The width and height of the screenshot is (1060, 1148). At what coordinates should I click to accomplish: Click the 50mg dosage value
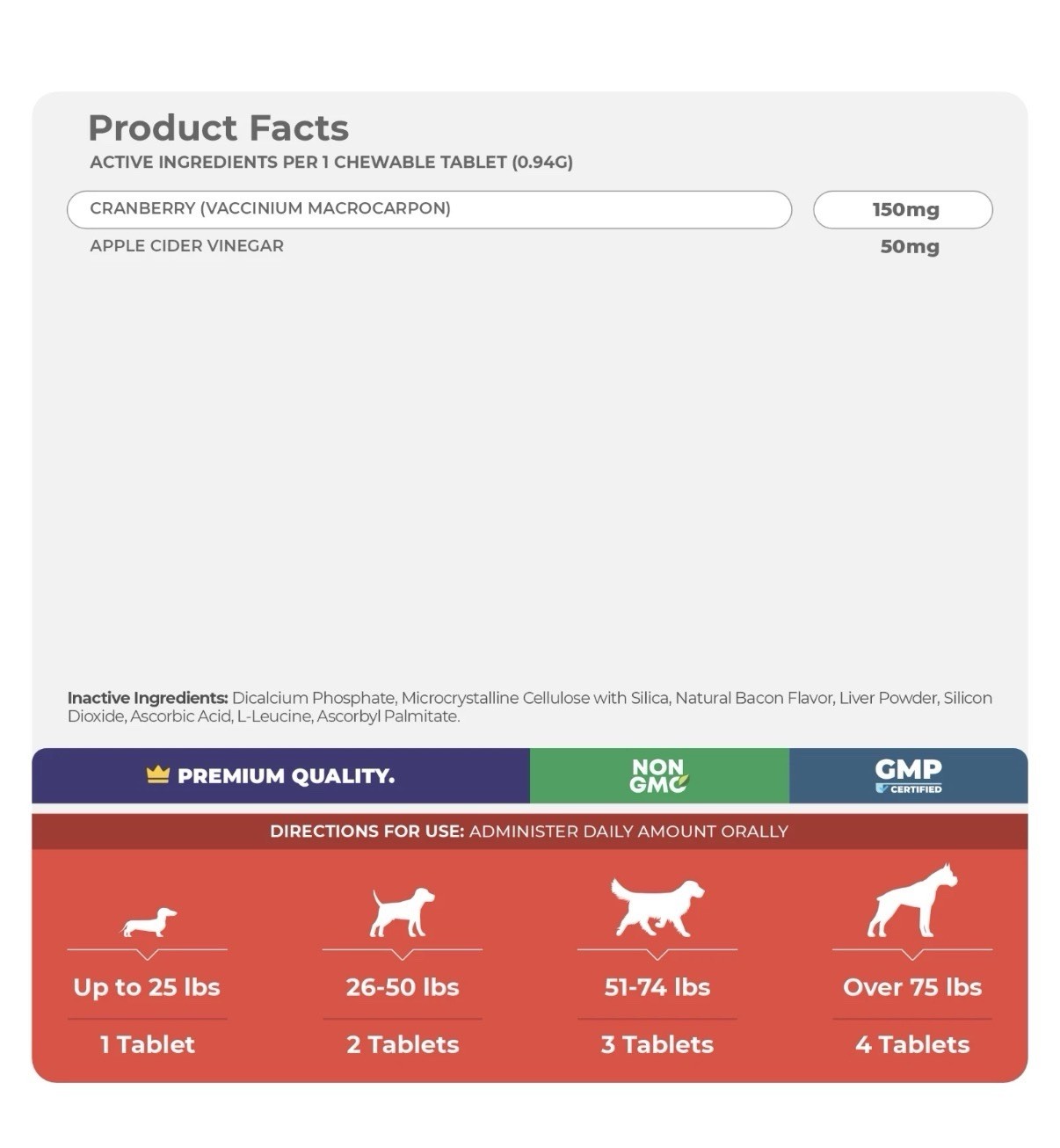click(910, 247)
